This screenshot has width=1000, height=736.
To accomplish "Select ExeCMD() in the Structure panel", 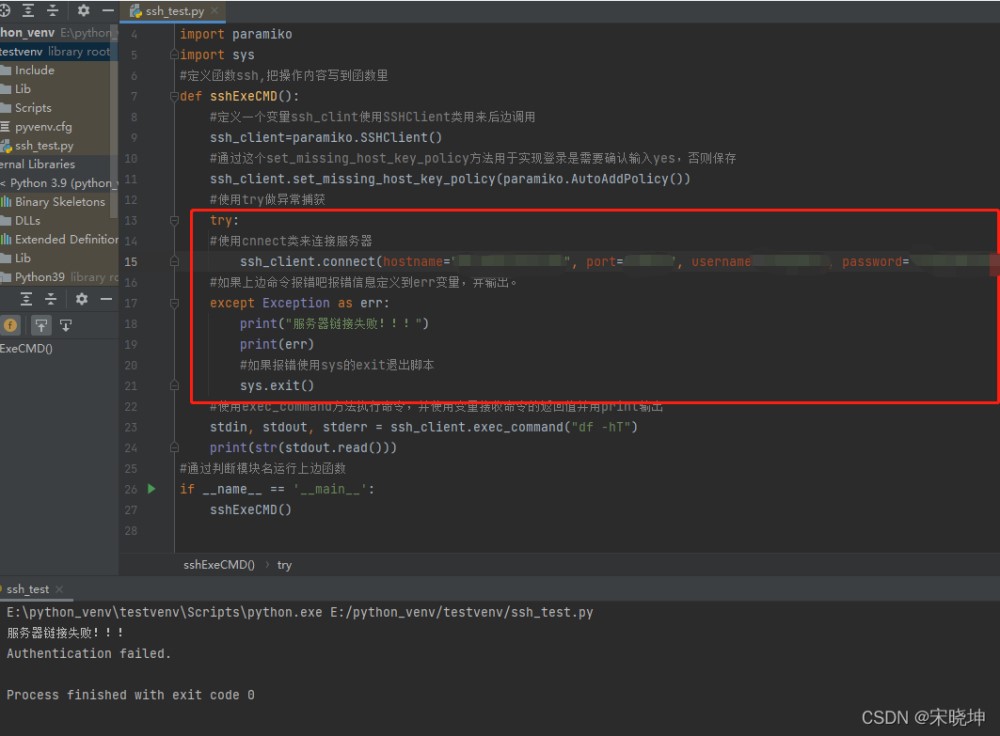I will [26, 348].
